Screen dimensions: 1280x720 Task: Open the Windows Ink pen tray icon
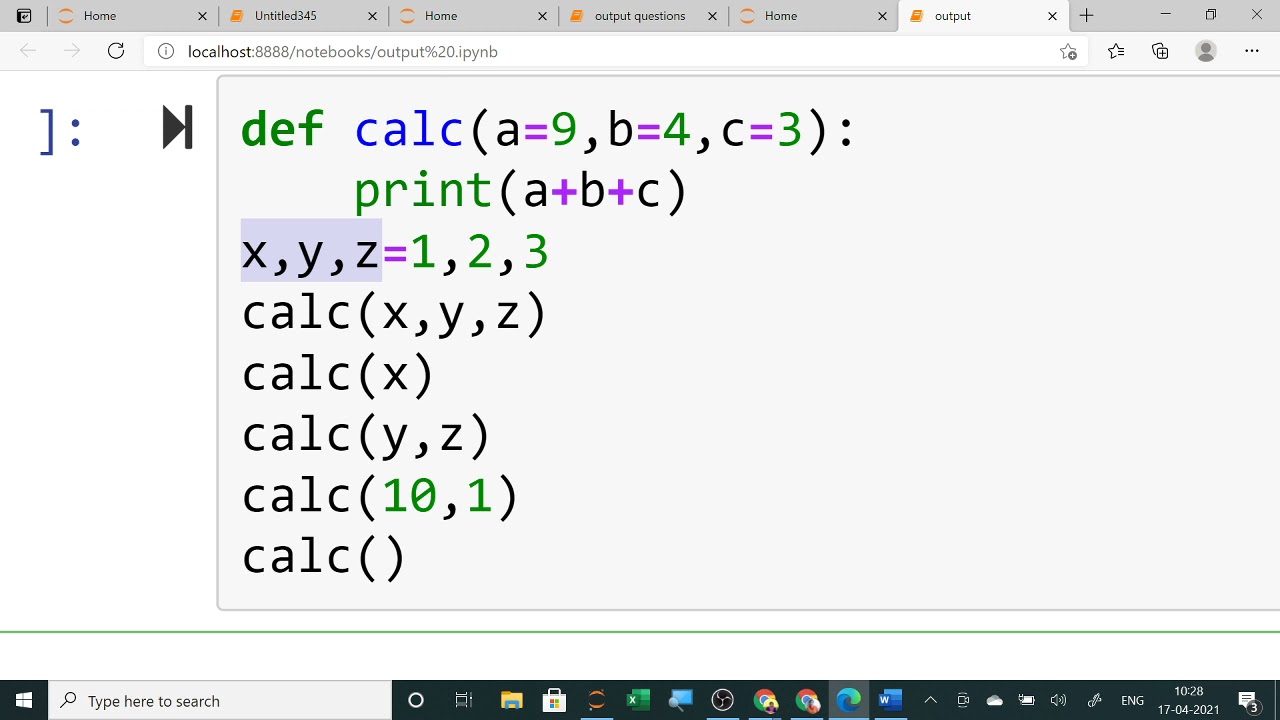(1094, 700)
